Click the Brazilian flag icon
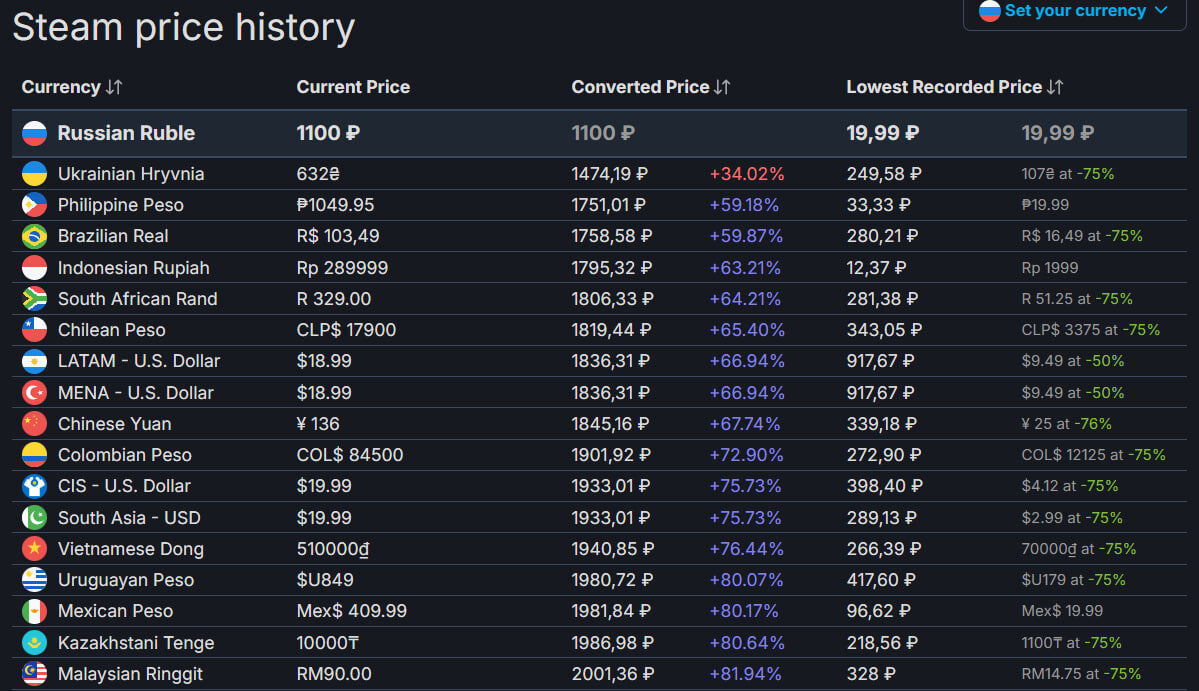This screenshot has height=691, width=1199. click(34, 236)
